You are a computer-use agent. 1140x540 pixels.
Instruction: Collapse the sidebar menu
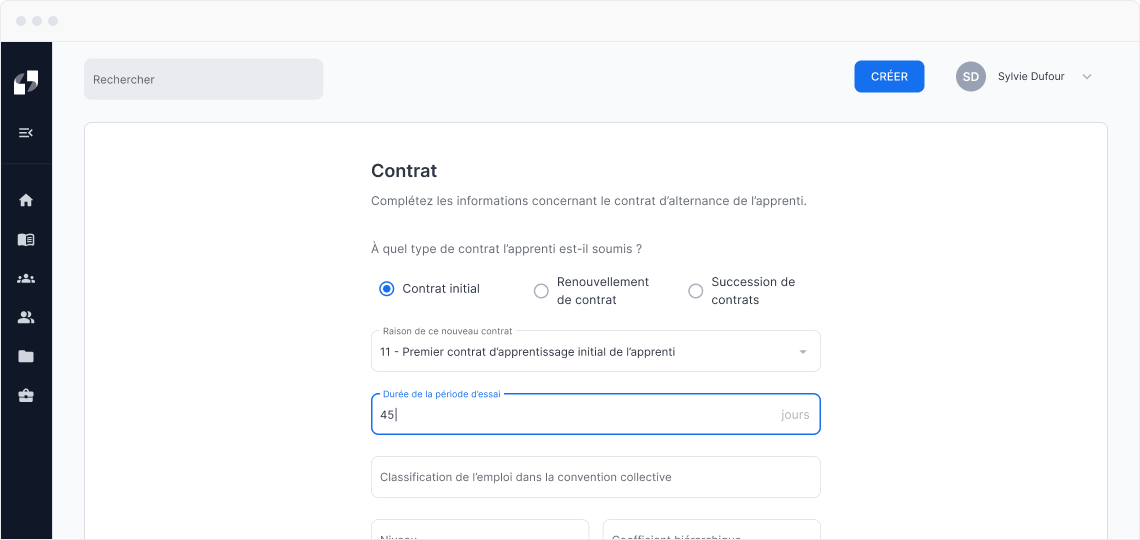pos(26,133)
